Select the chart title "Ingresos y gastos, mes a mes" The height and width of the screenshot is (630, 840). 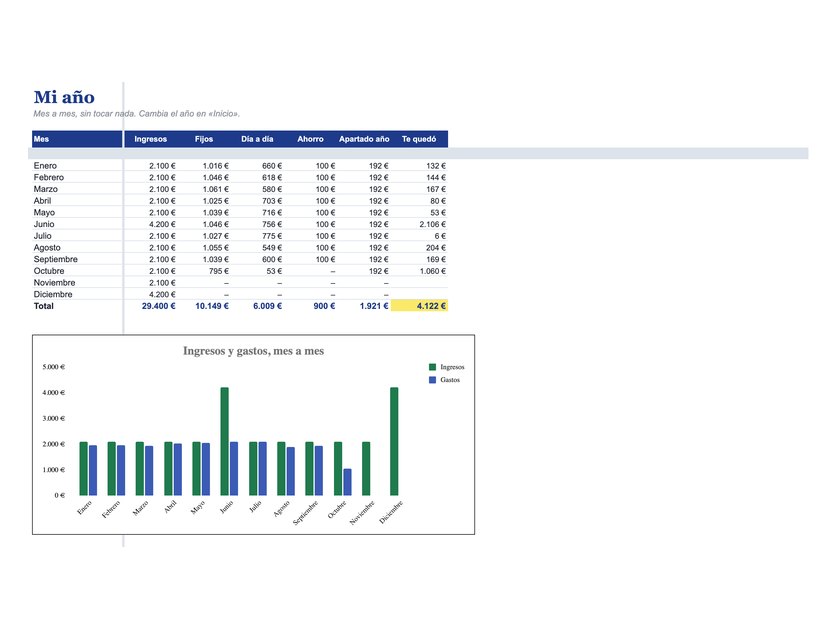coord(253,351)
